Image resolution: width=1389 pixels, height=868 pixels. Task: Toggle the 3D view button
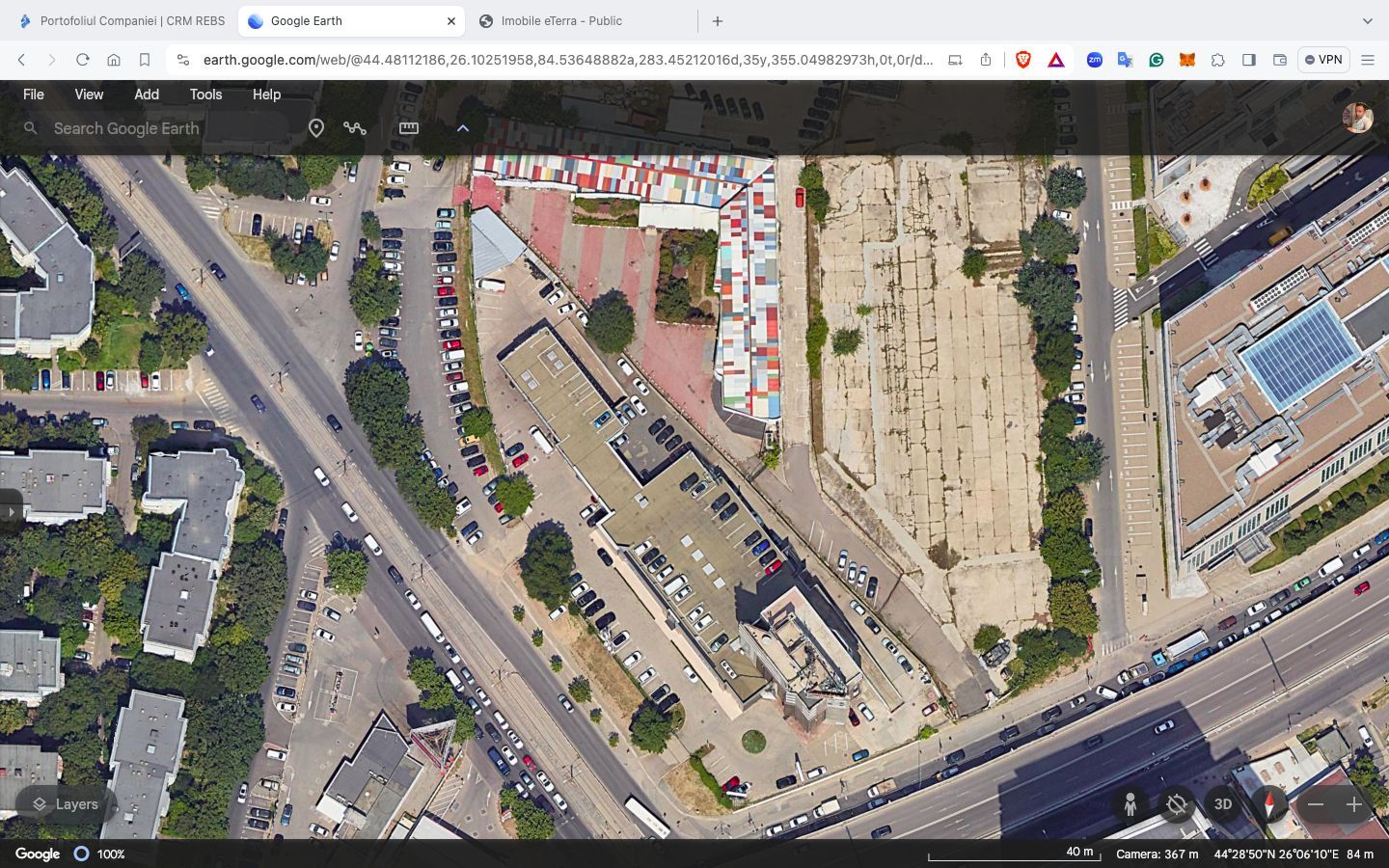(x=1222, y=804)
